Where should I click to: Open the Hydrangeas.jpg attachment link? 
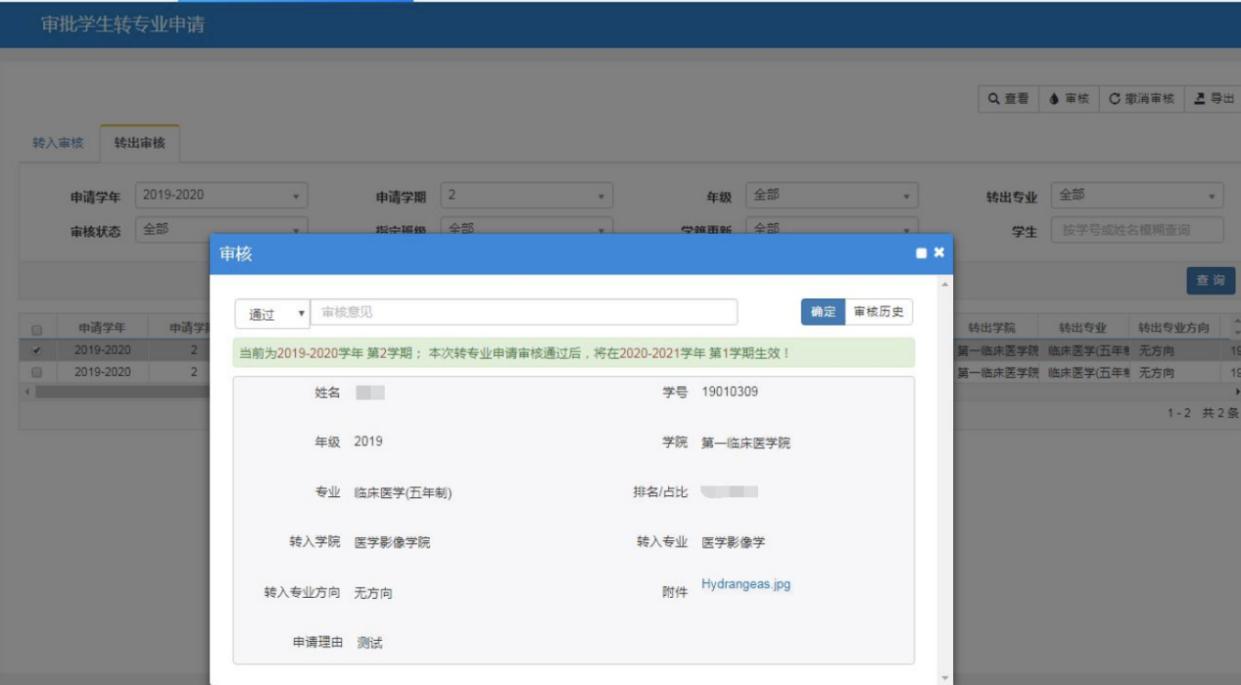[745, 585]
